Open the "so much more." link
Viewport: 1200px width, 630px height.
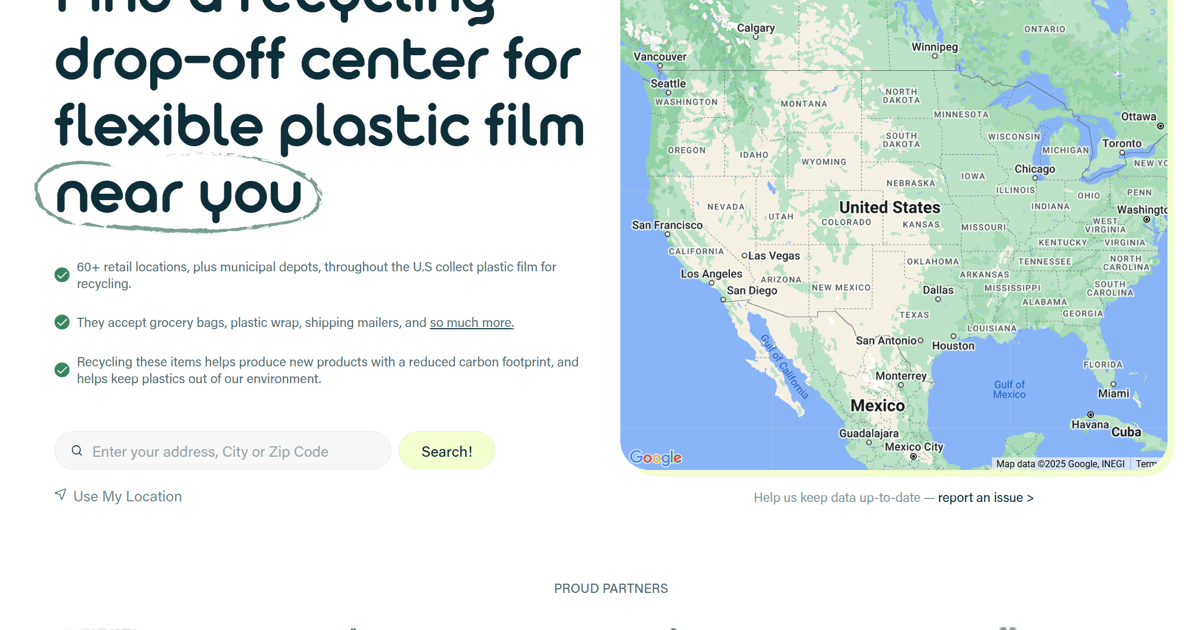coord(471,322)
